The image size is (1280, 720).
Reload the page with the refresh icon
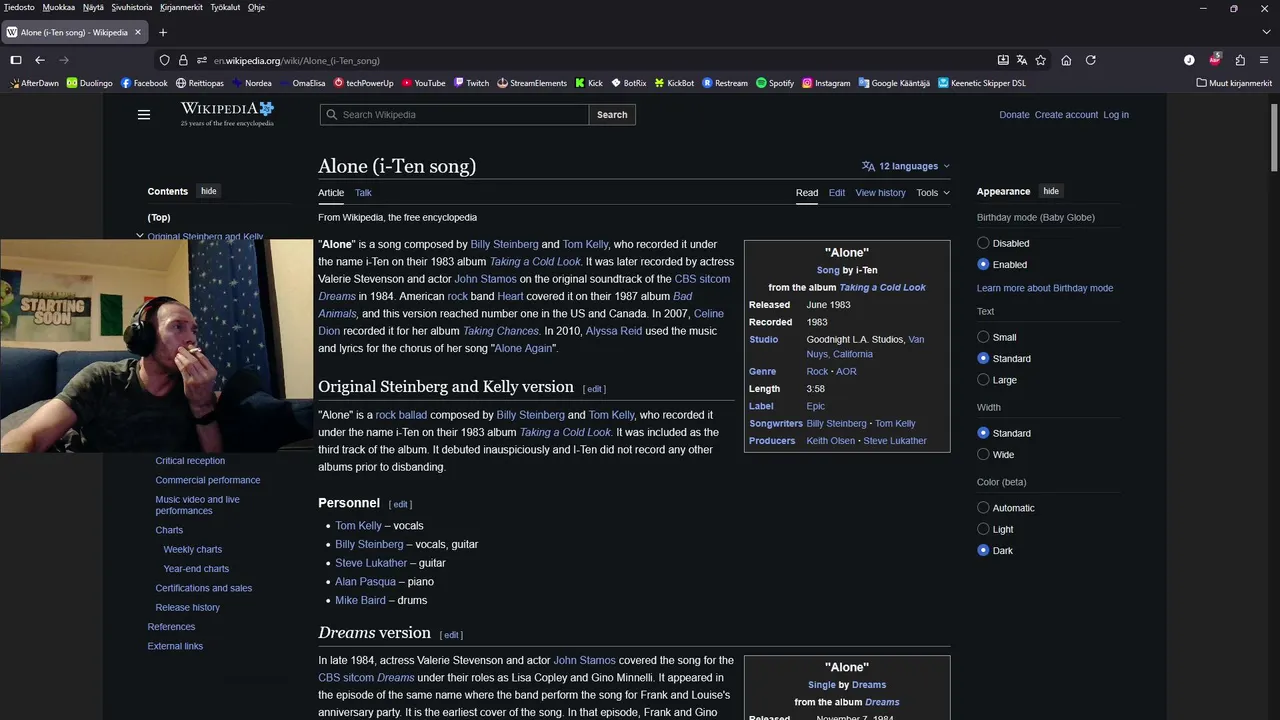tap(1091, 60)
